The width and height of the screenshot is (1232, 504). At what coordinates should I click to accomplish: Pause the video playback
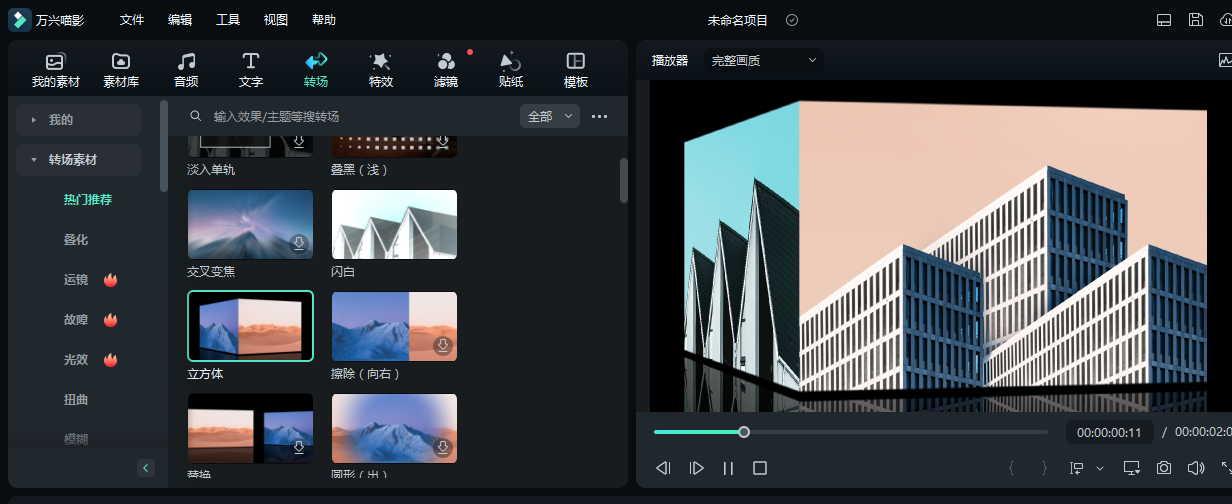coord(729,468)
